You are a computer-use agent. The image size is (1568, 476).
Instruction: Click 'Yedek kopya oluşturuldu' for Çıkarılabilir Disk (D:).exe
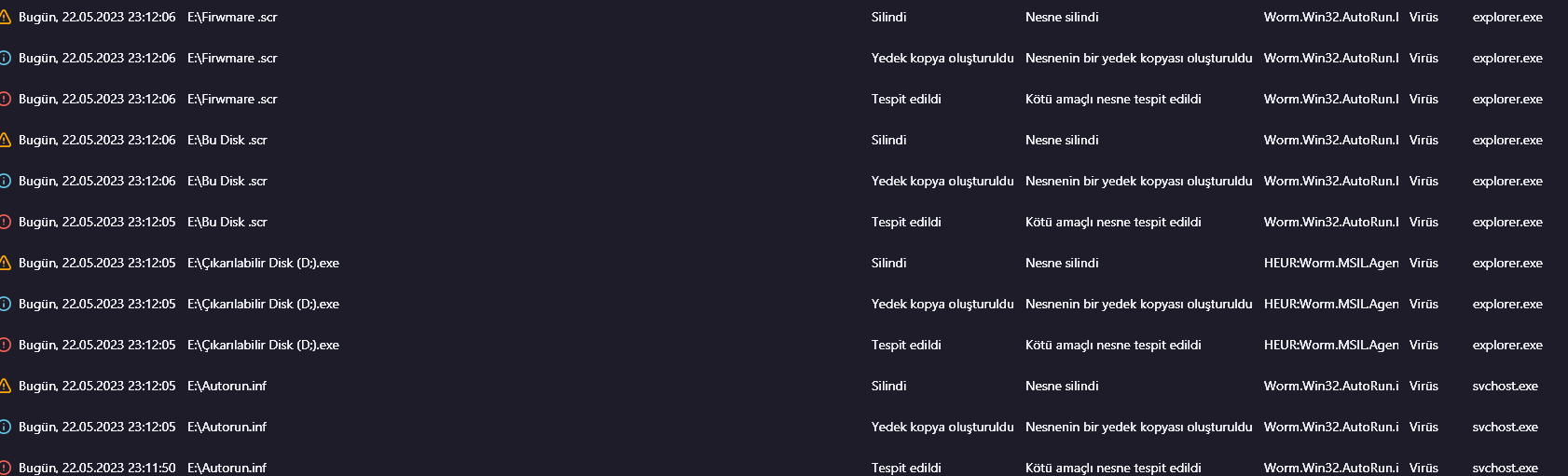942,304
